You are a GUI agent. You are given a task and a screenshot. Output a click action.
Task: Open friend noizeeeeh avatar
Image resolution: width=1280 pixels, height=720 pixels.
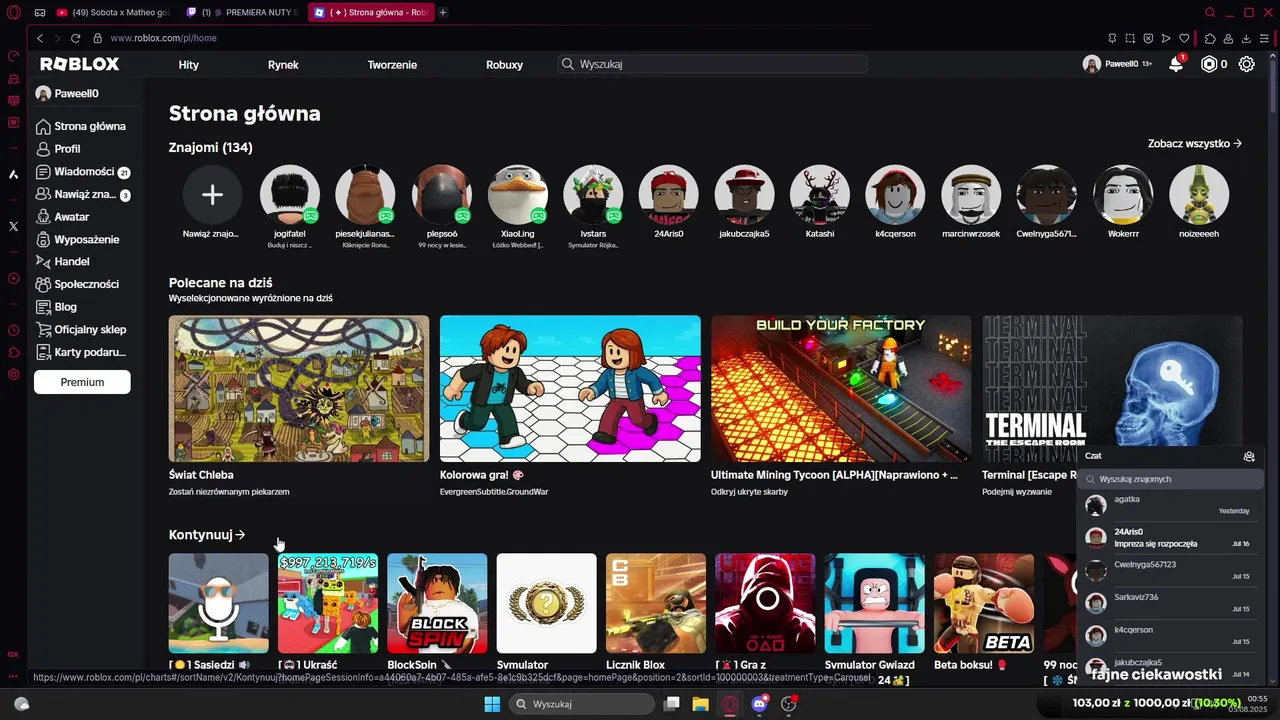coord(1199,195)
